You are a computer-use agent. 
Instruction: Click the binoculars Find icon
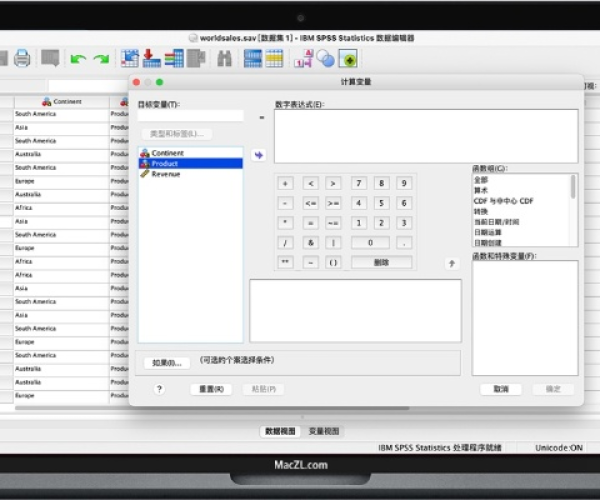click(224, 59)
